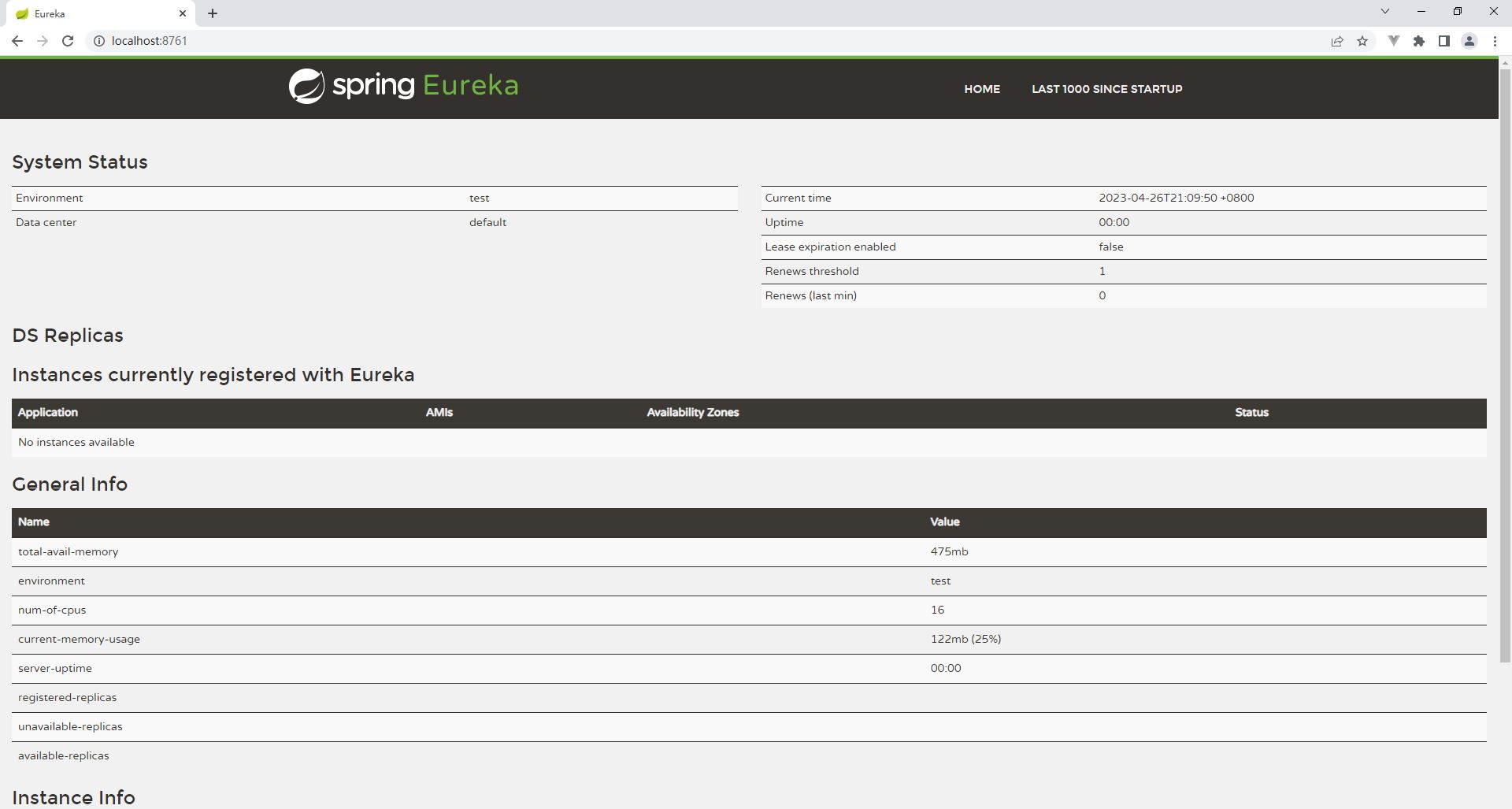
Task: Click the 'DS Replicas' heading
Action: [68, 336]
